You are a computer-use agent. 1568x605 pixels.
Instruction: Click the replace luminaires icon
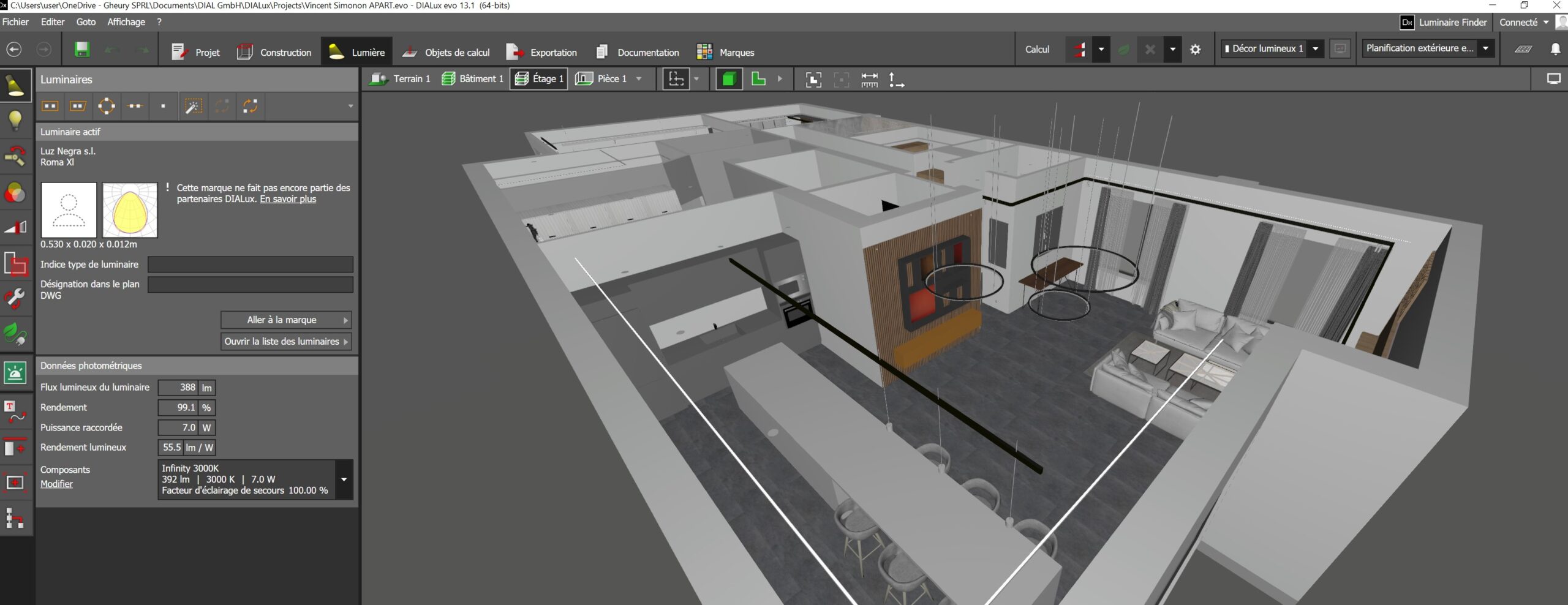(x=250, y=106)
